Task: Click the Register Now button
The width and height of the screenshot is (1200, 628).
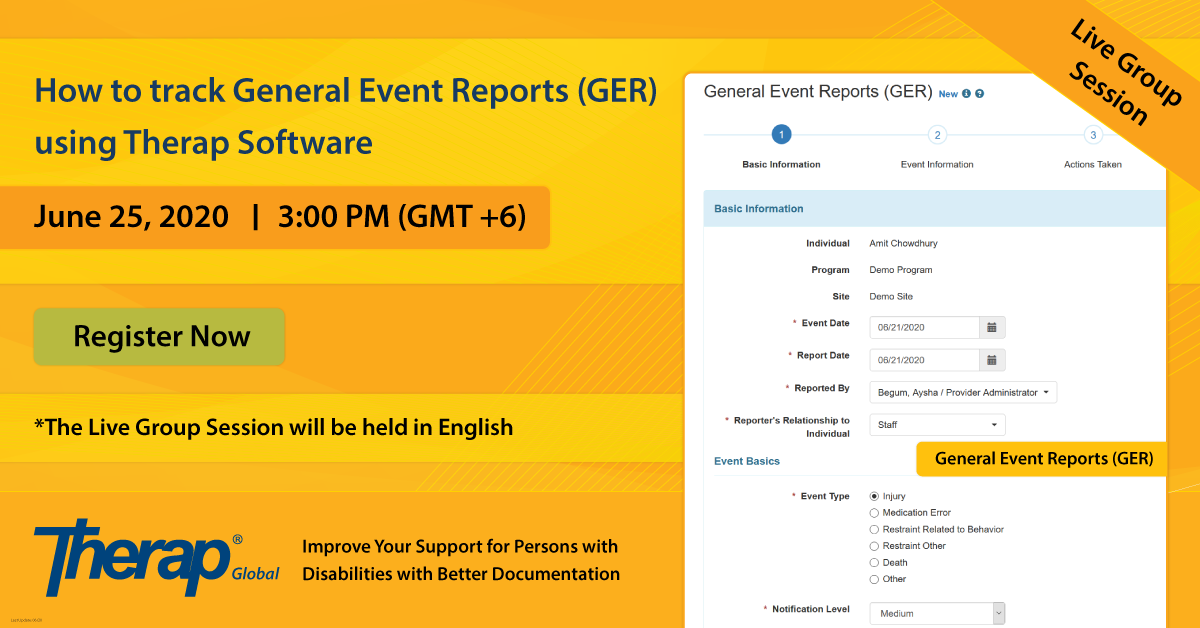Action: (x=160, y=337)
